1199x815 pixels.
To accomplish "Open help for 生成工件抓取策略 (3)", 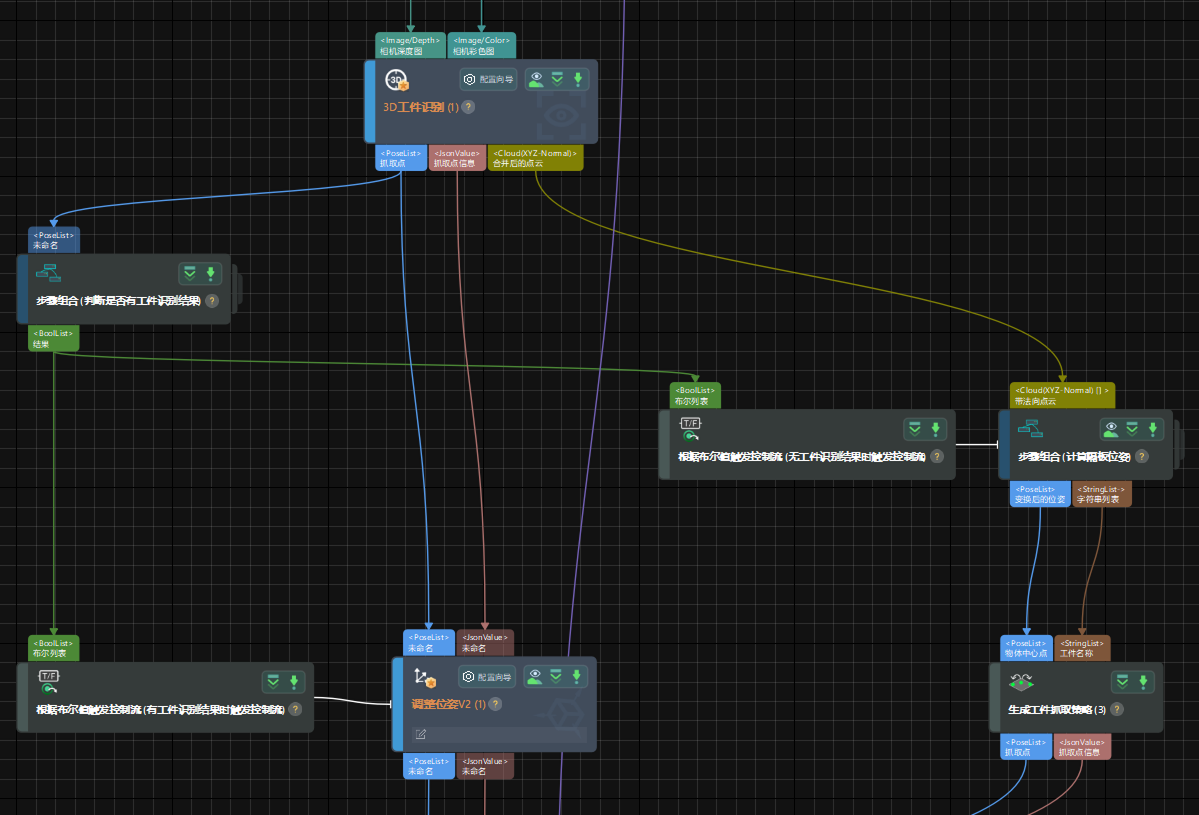I will click(1117, 709).
